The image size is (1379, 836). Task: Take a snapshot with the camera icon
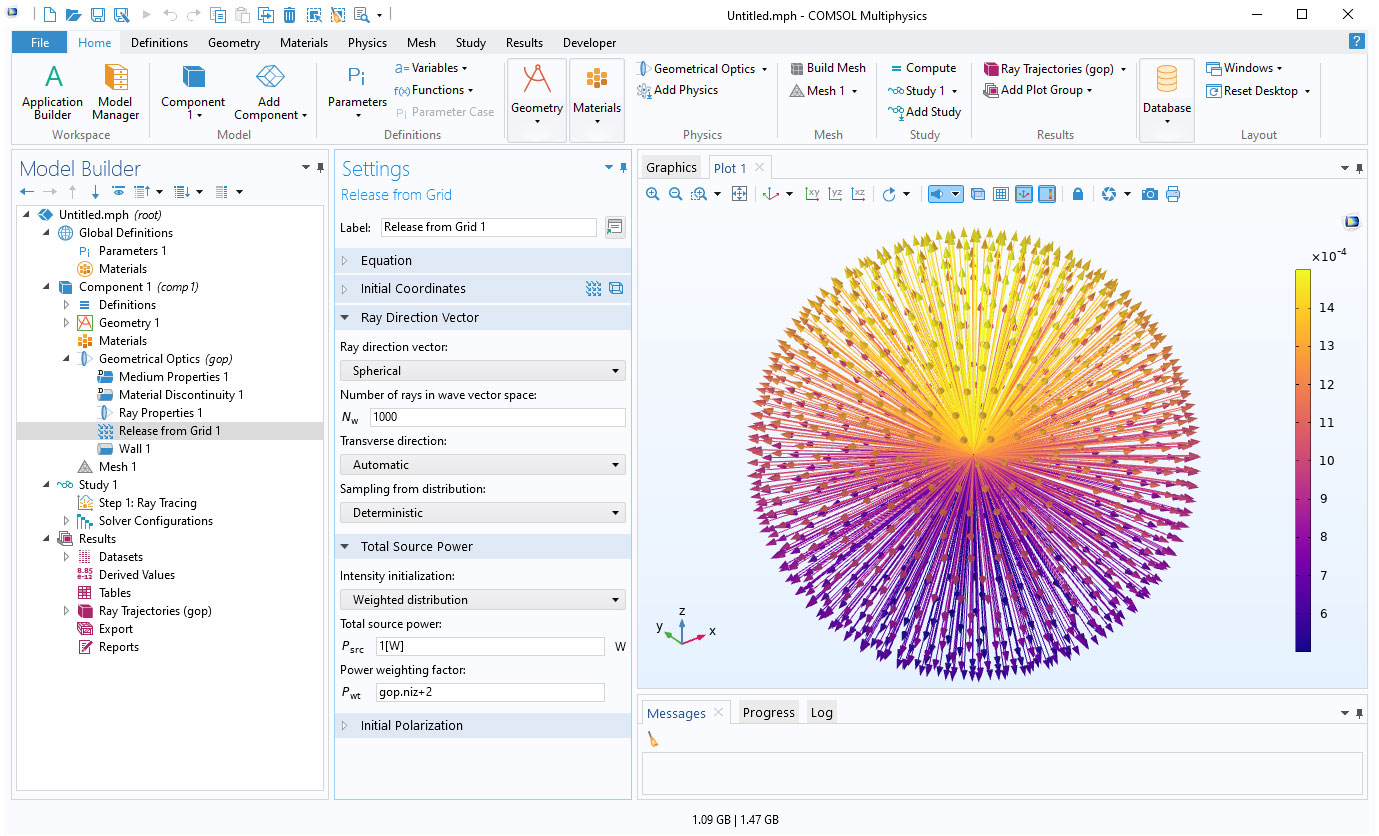point(1150,194)
